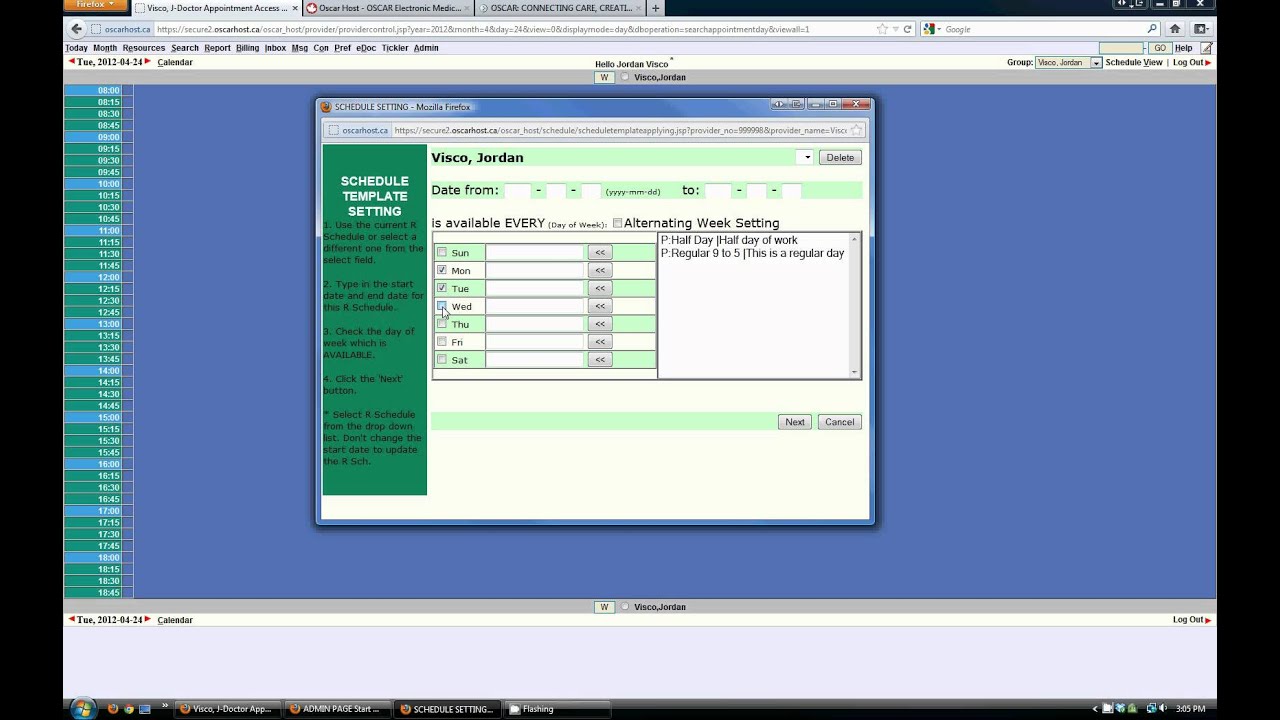This screenshot has width=1280, height=720.
Task: Uncheck the Mon availability checkbox
Action: (442, 270)
